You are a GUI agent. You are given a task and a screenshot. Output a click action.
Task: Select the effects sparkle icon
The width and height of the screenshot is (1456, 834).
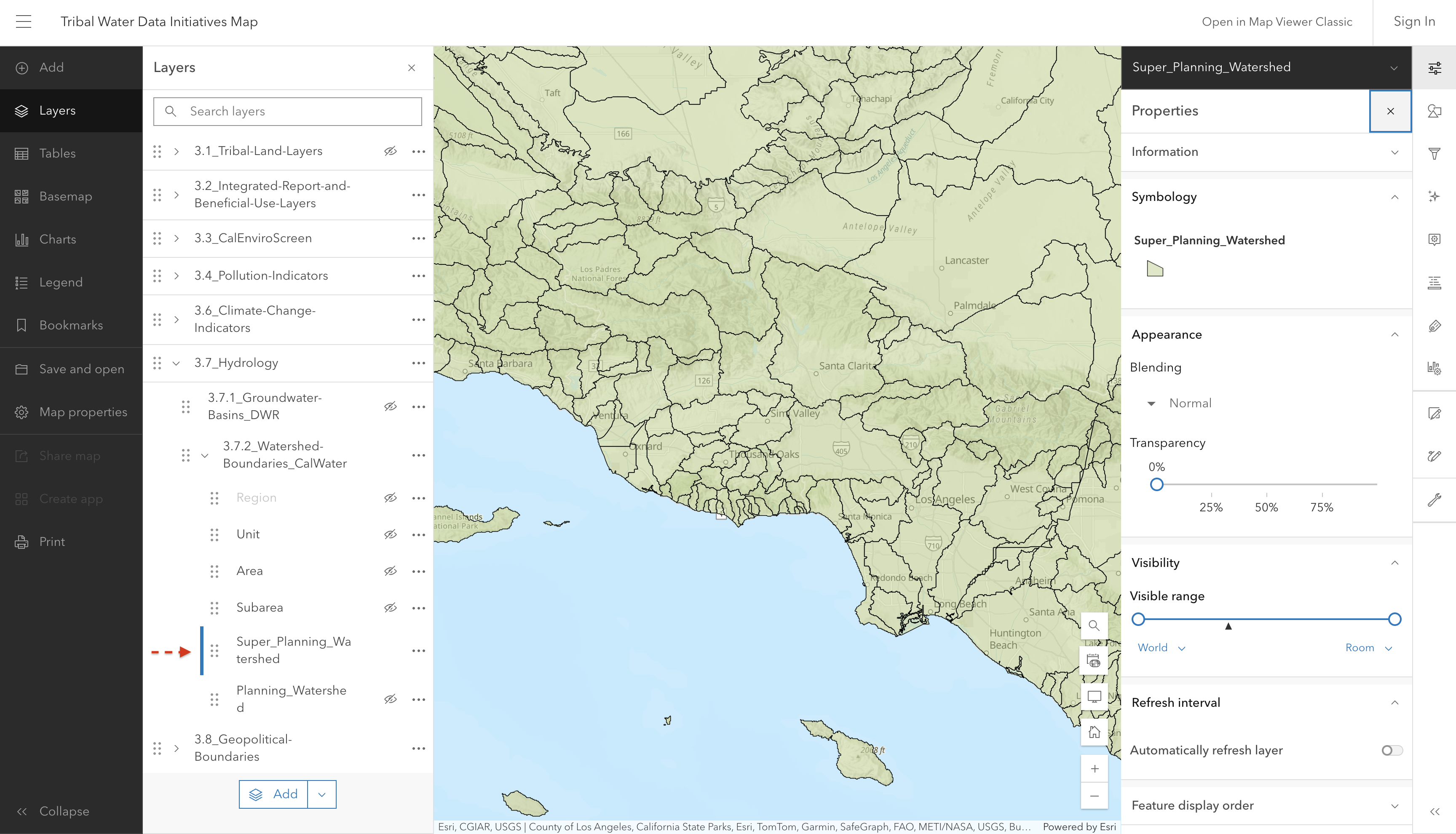[1434, 196]
